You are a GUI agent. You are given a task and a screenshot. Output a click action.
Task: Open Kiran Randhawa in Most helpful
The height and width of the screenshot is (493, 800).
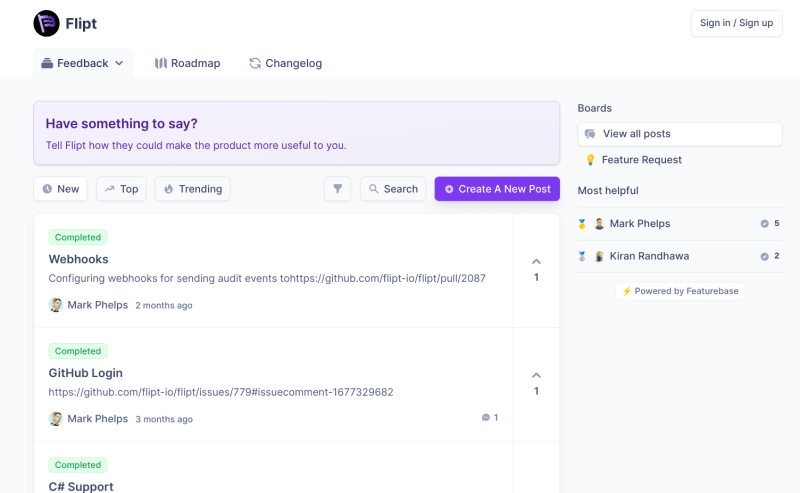(x=649, y=256)
